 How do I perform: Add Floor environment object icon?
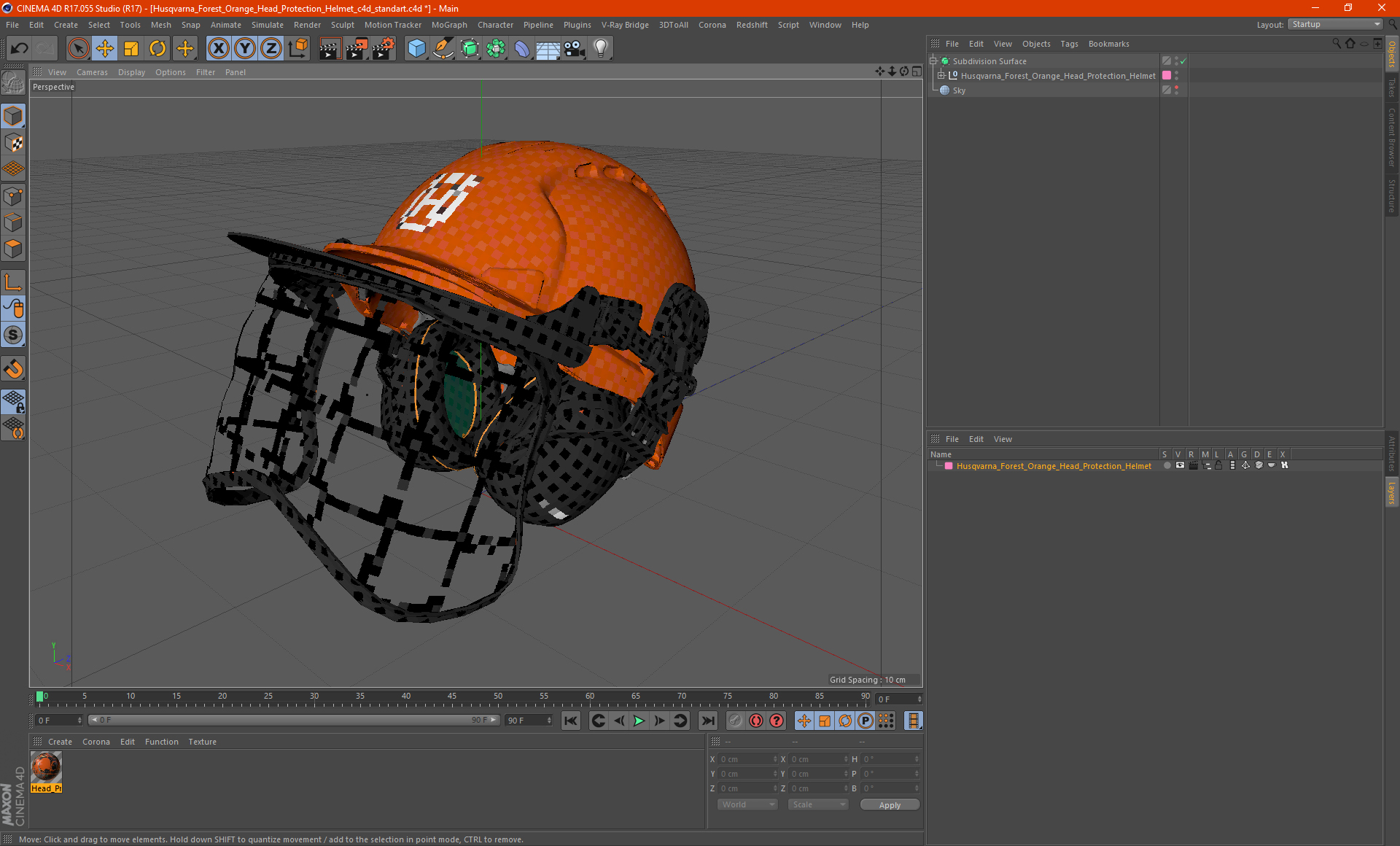coord(548,49)
